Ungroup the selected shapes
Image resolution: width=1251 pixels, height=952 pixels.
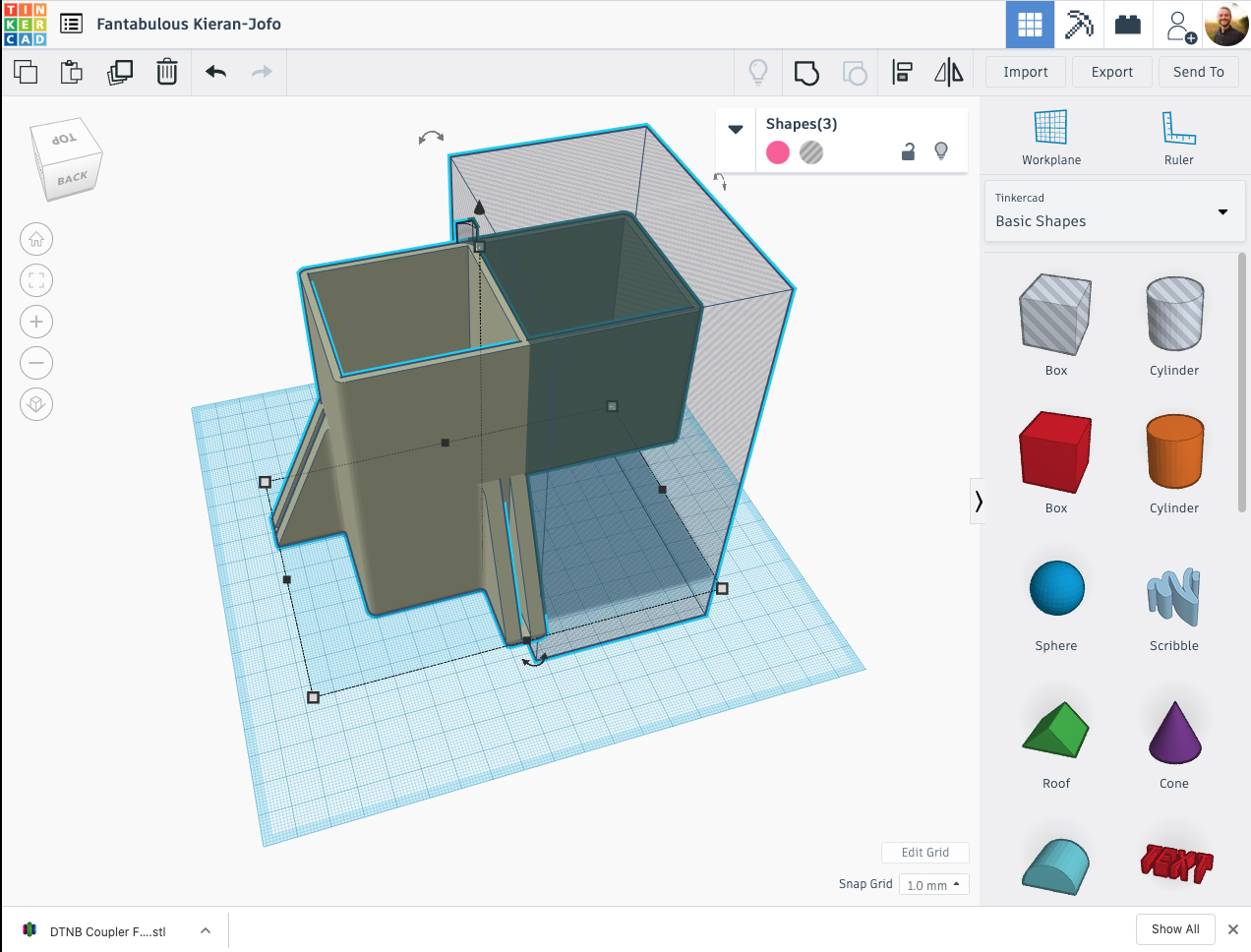pyautogui.click(x=855, y=73)
